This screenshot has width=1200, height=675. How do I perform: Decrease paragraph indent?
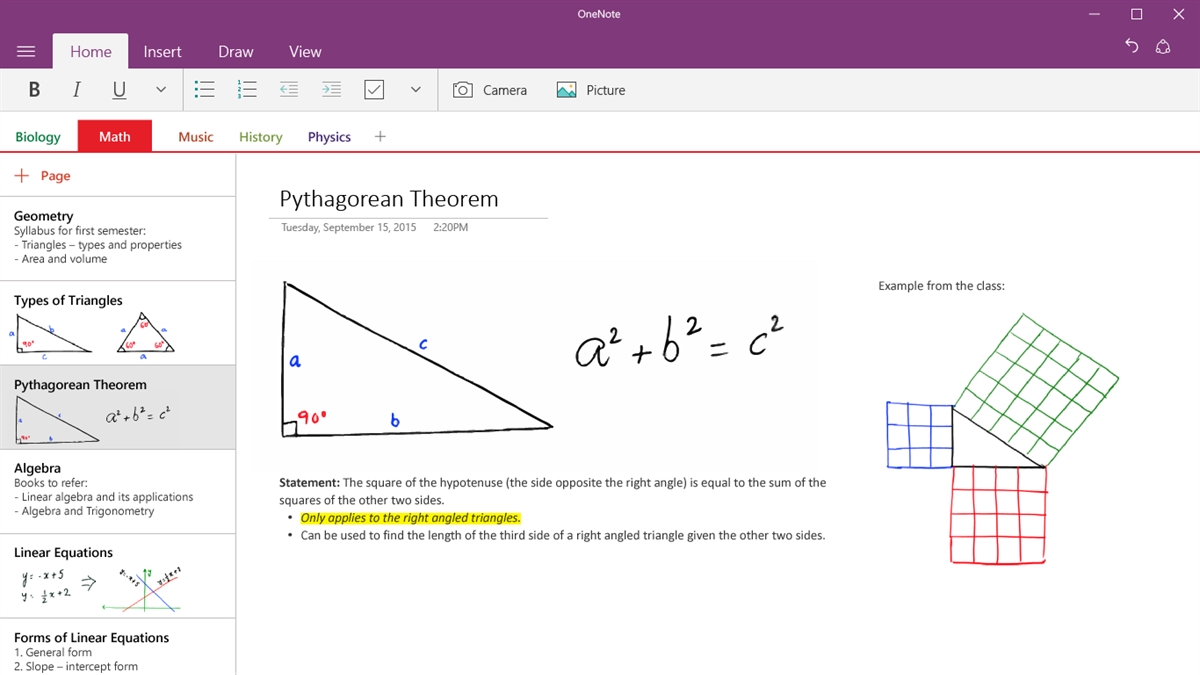pyautogui.click(x=288, y=89)
